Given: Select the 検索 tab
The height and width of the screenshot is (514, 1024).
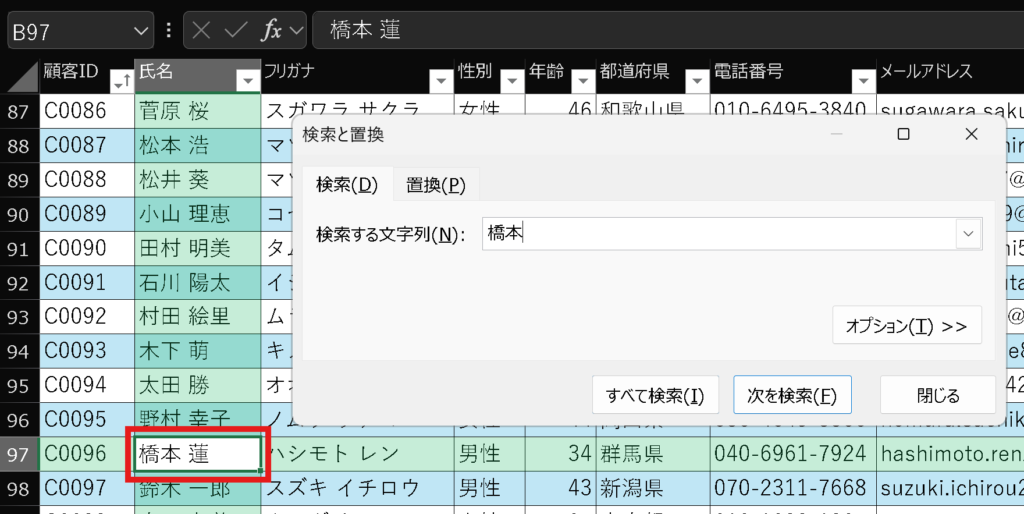Looking at the screenshot, I should [347, 185].
